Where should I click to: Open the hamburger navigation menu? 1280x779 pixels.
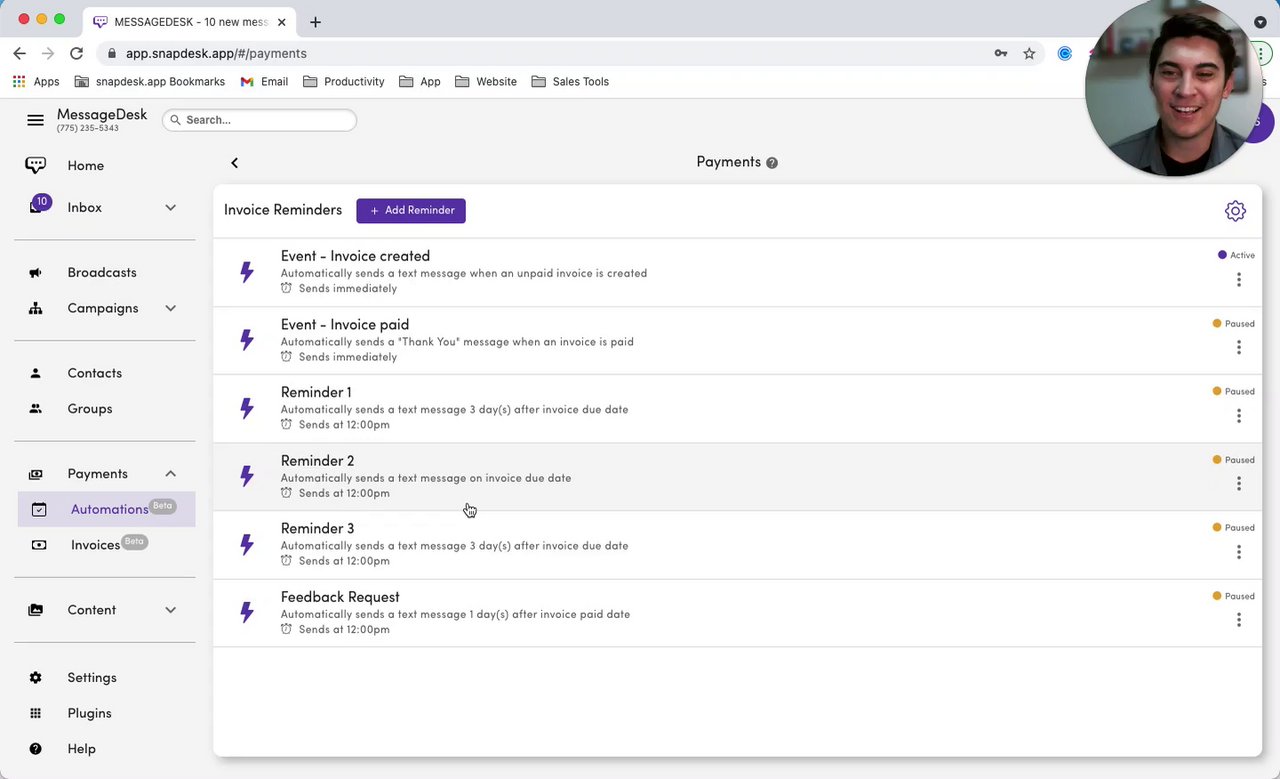tap(35, 120)
